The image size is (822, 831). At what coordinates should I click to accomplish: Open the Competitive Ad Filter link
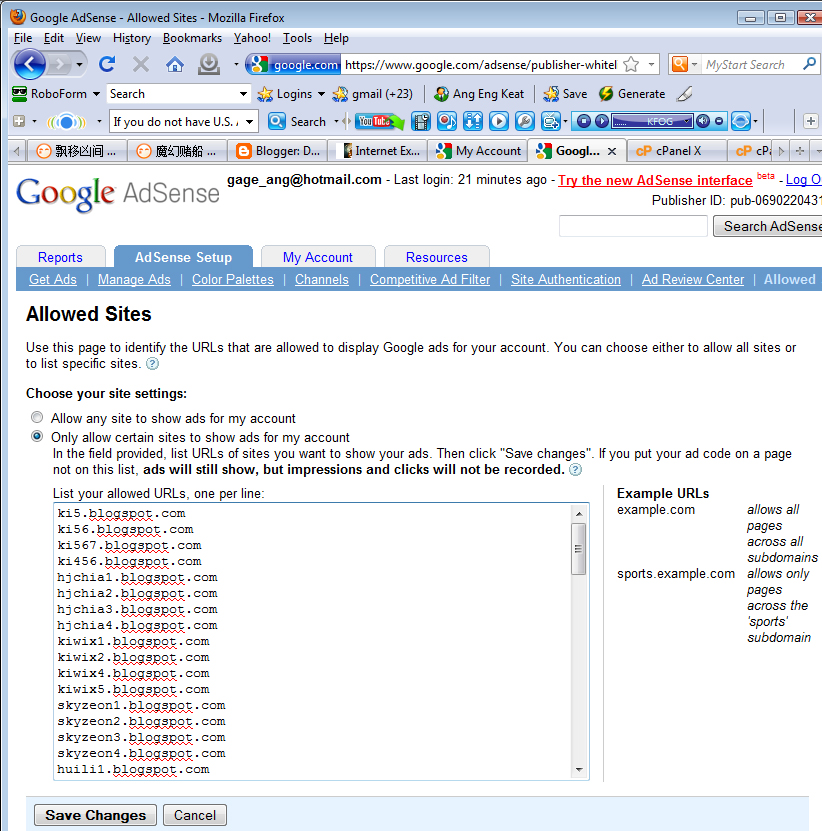point(430,279)
